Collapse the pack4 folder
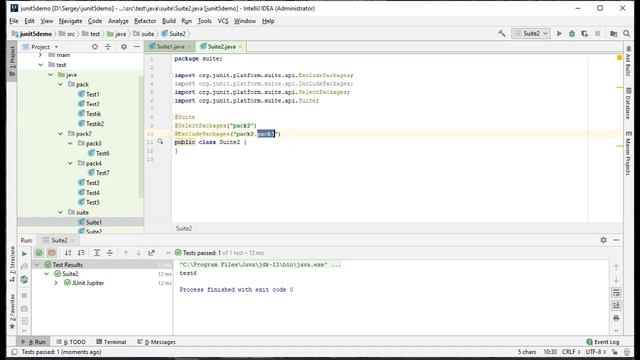Screen dimensions: 640x360 (x=70, y=163)
